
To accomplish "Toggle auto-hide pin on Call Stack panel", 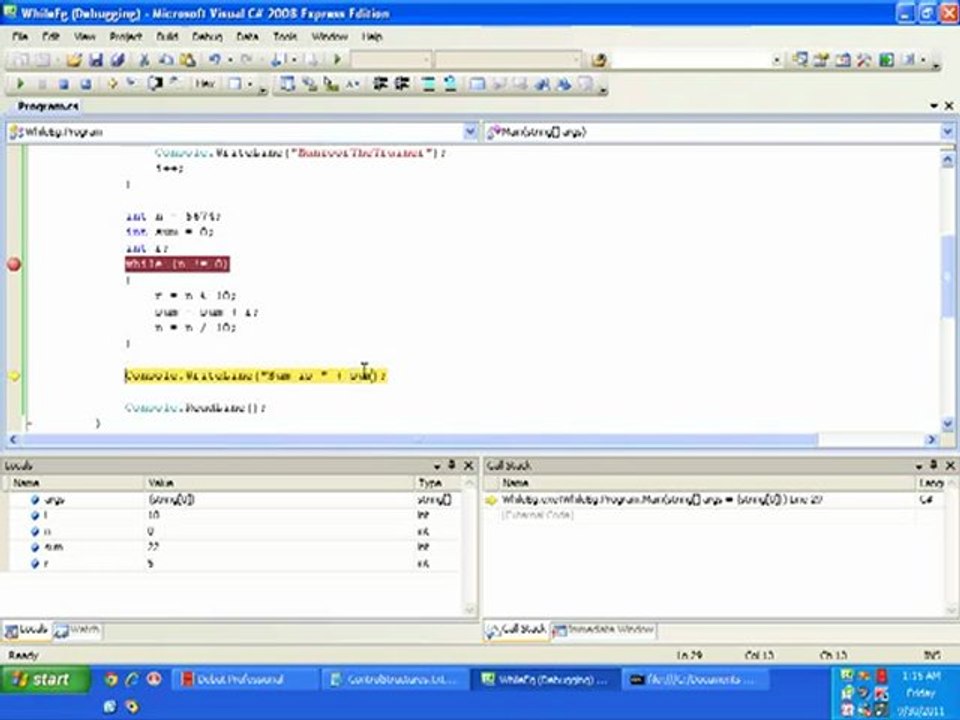I will [x=934, y=465].
